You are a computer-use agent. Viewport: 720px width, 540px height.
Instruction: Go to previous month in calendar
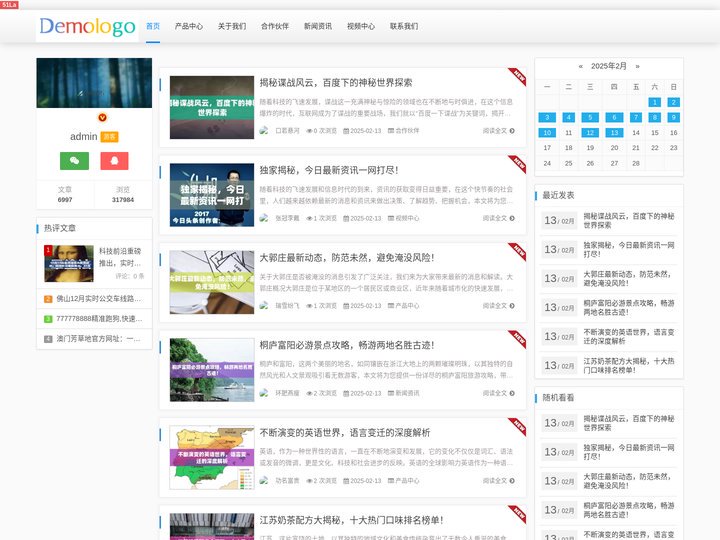[x=580, y=66]
